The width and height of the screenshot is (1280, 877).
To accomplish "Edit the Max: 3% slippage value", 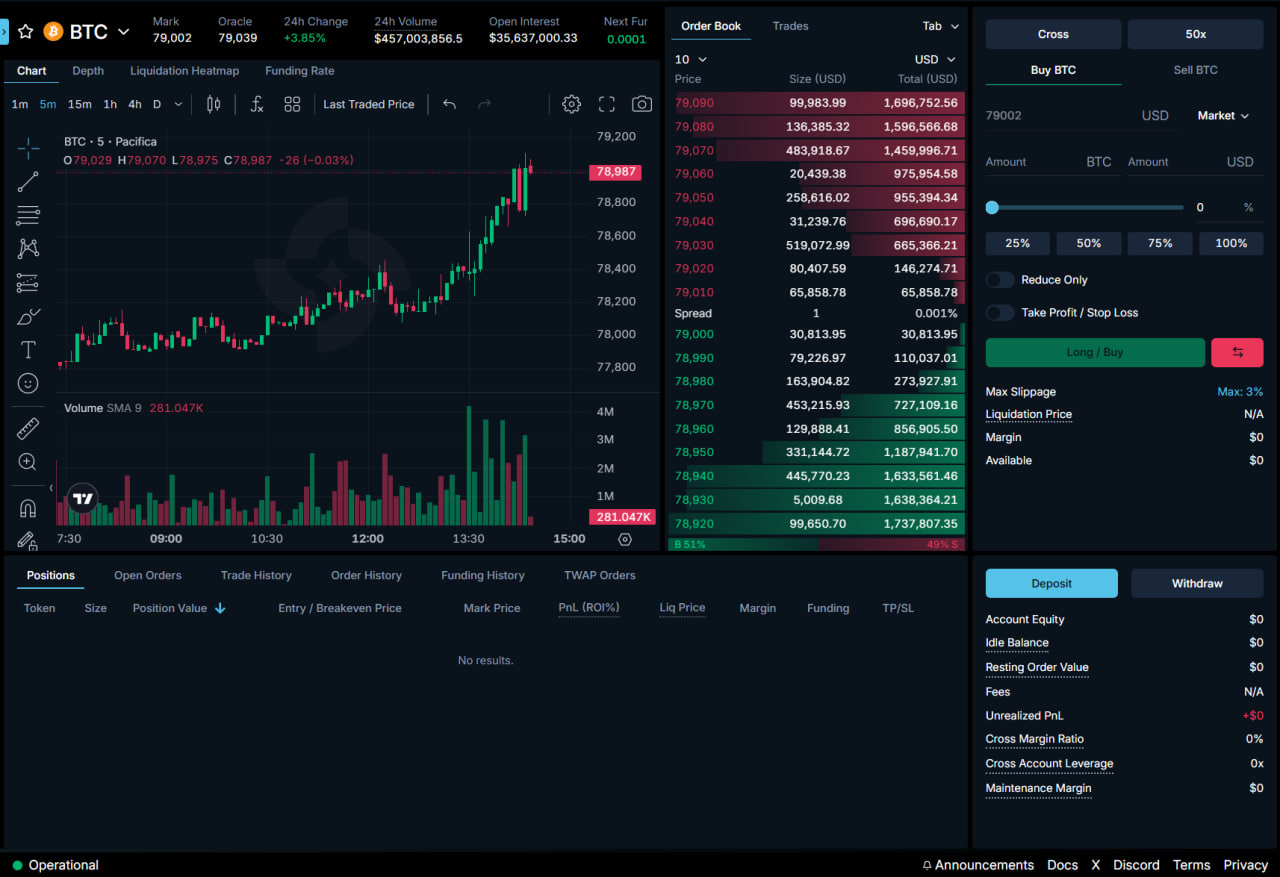I will (x=1240, y=392).
